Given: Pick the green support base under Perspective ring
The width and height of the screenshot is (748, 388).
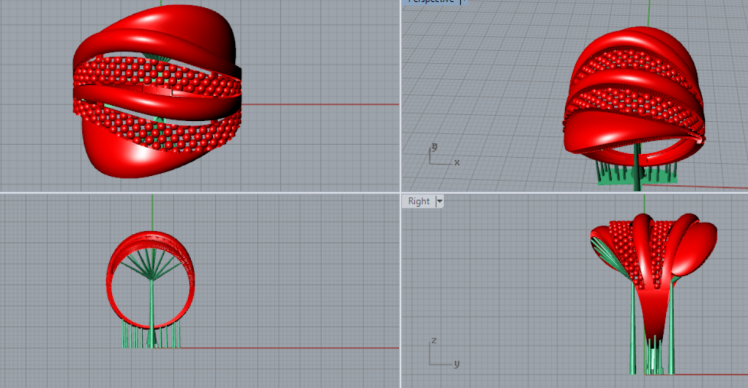Looking at the screenshot, I should (637, 174).
